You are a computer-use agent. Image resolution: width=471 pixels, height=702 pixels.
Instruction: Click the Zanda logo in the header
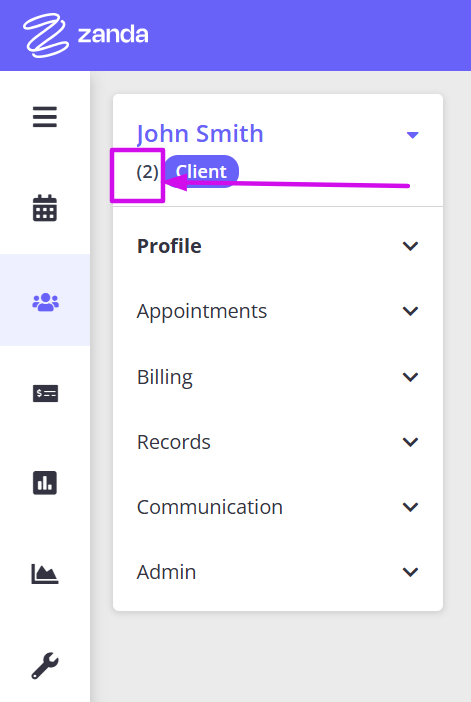tap(86, 35)
